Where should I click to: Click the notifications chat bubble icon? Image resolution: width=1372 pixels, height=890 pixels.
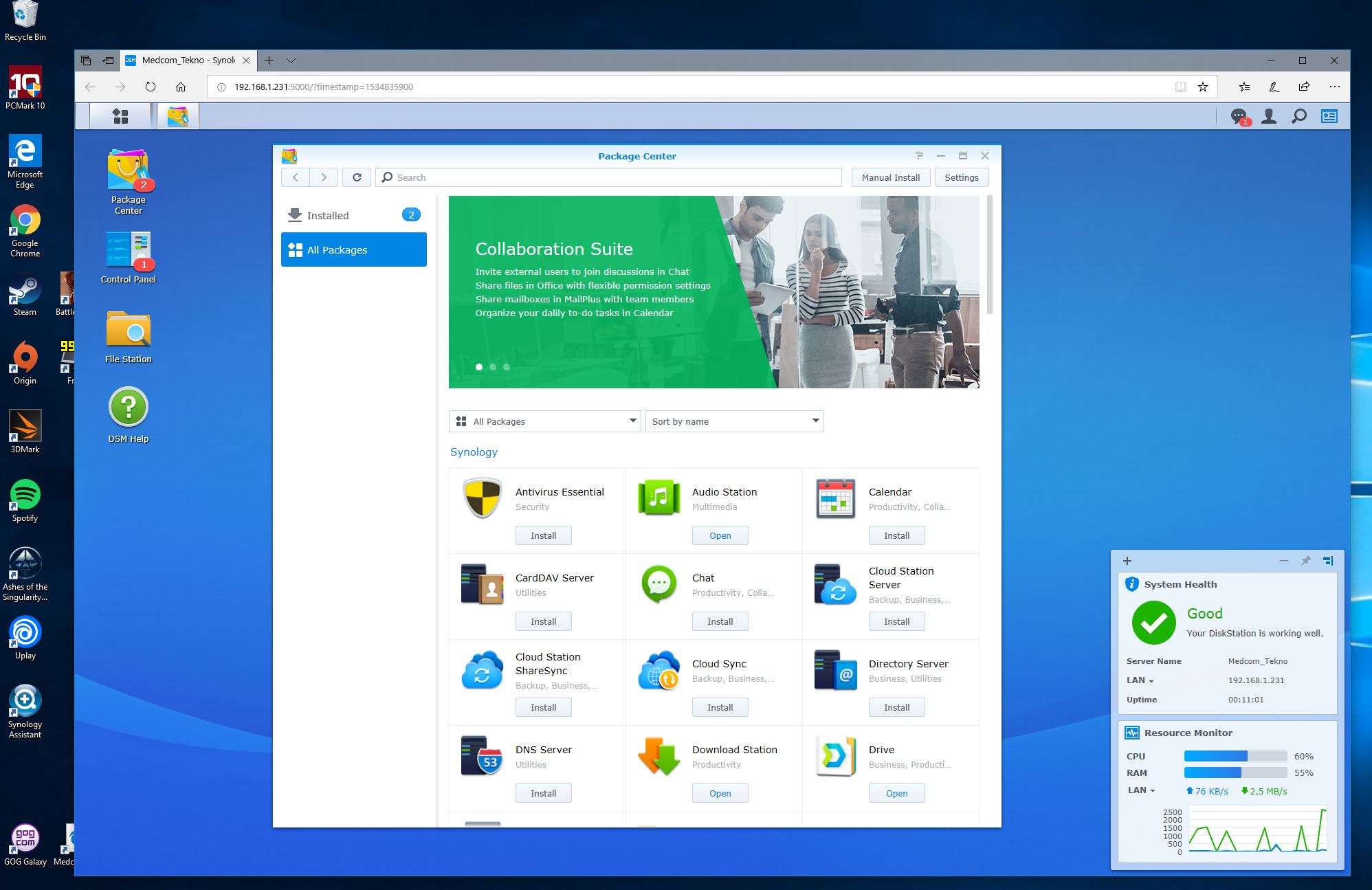[x=1239, y=116]
